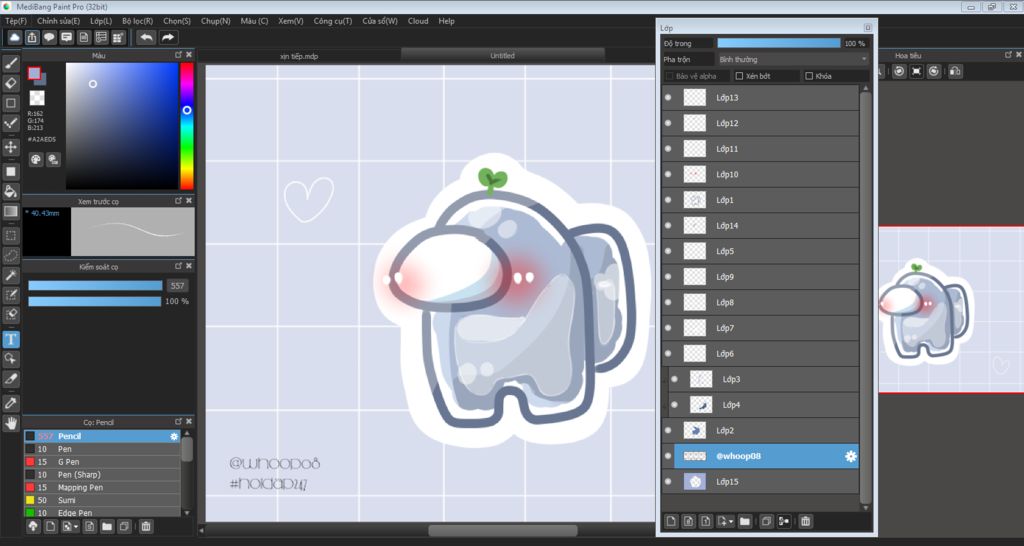Screen dimensions: 1024x546
Task: Select the rectangular Select tool
Action: coord(10,235)
